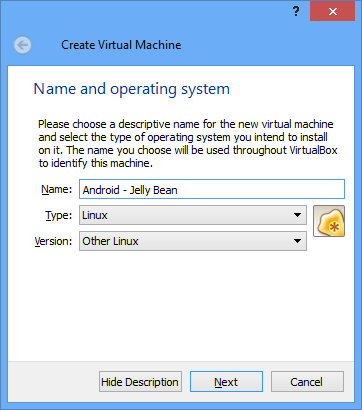Click the OS type icon badge

[x=329, y=221]
